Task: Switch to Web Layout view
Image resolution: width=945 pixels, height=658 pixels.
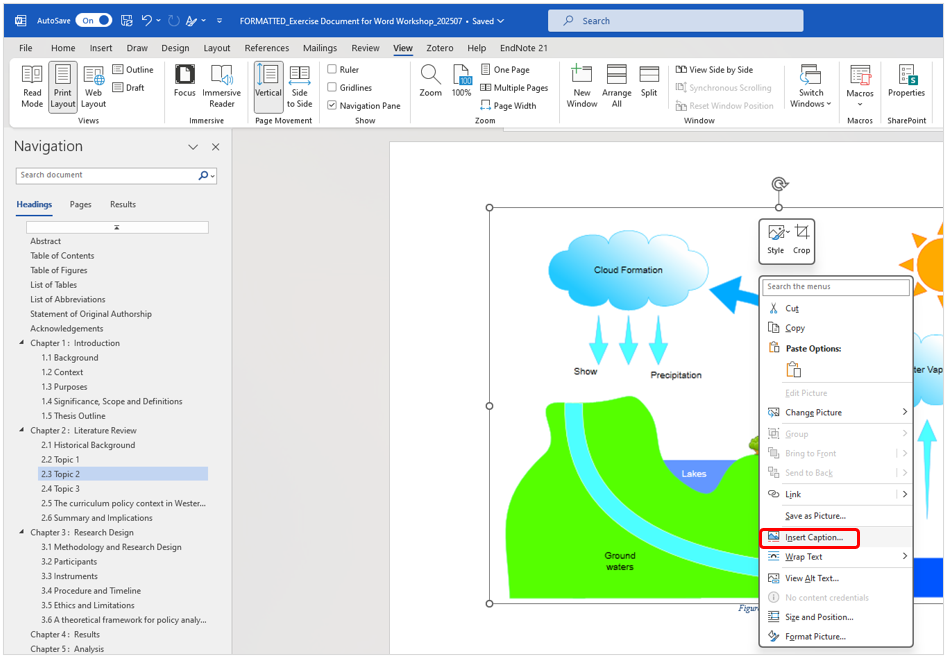Action: [x=93, y=86]
